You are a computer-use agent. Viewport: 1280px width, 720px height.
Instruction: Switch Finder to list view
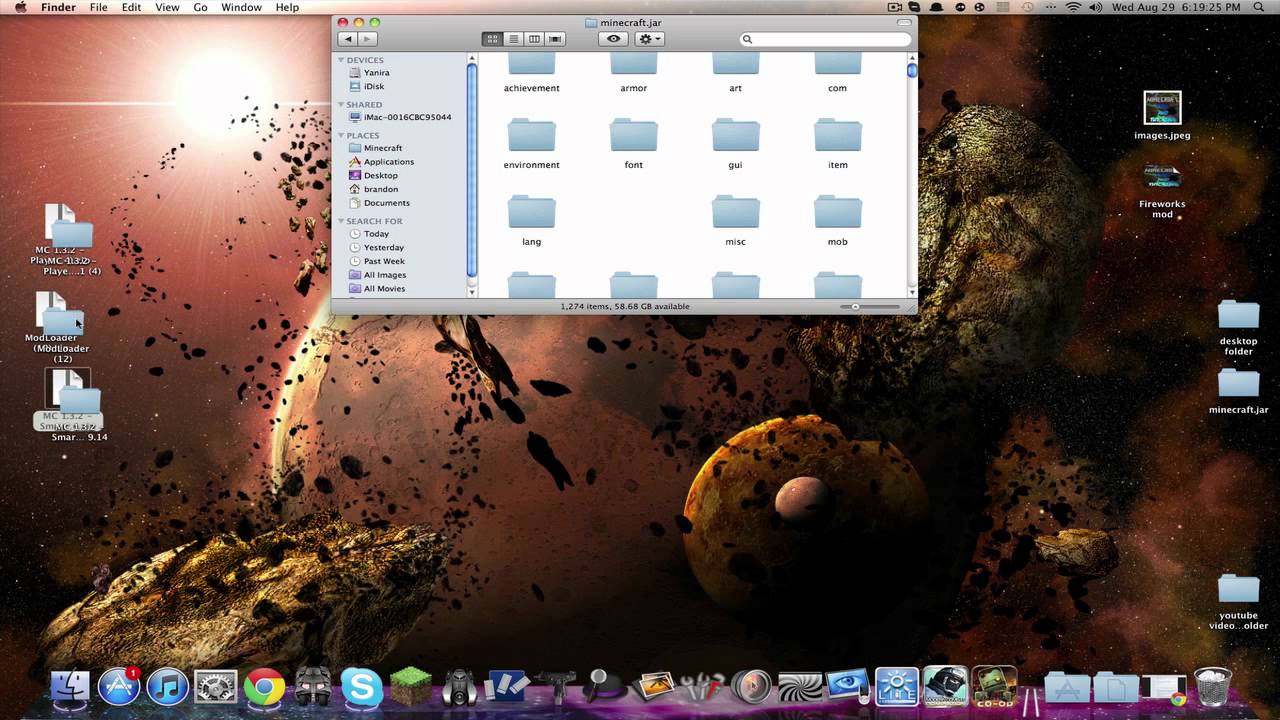(513, 39)
